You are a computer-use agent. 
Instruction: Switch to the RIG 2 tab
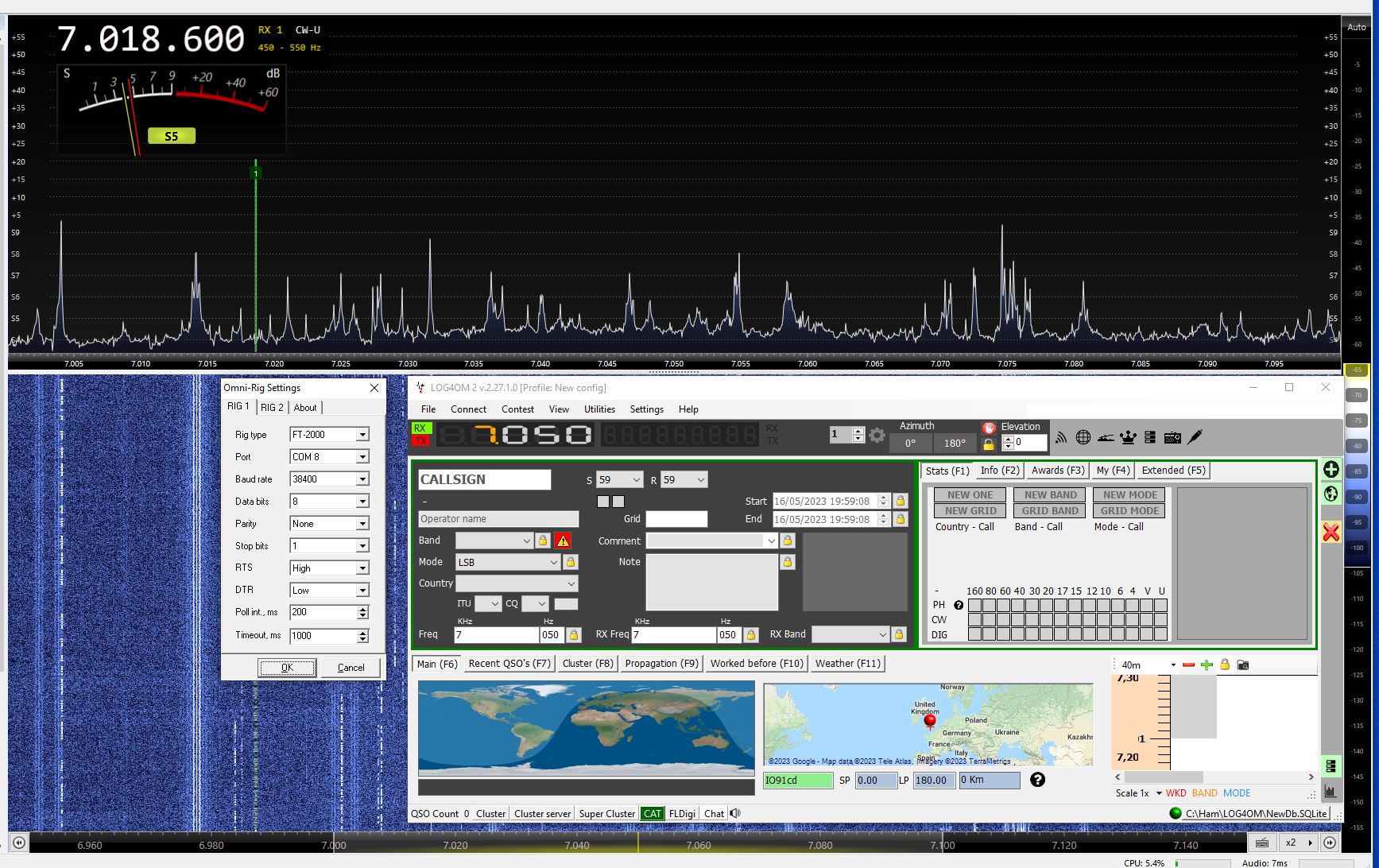(x=272, y=407)
